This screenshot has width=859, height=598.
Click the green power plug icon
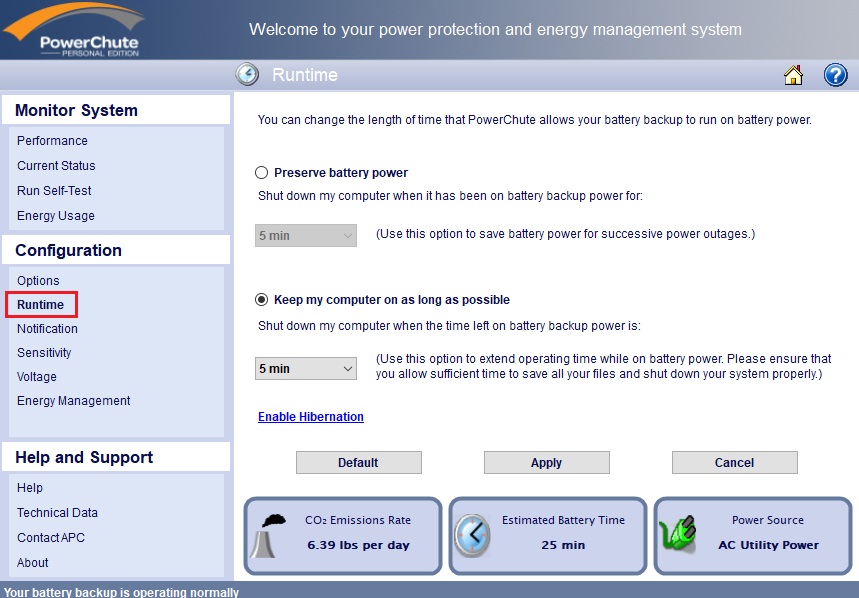(x=678, y=533)
